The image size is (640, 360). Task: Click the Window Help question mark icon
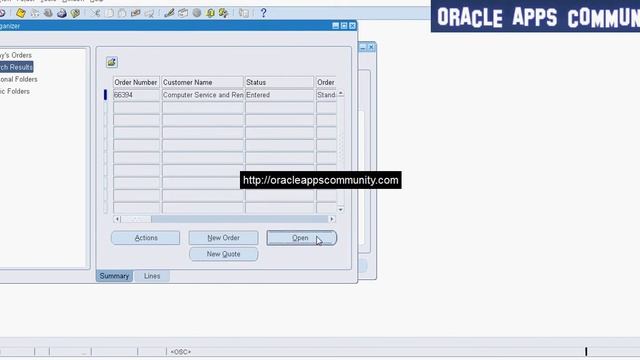[x=263, y=13]
